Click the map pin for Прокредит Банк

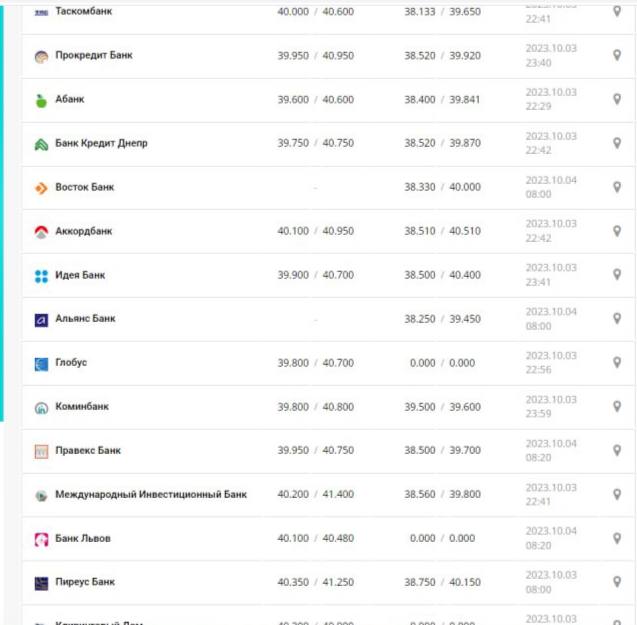617,56
